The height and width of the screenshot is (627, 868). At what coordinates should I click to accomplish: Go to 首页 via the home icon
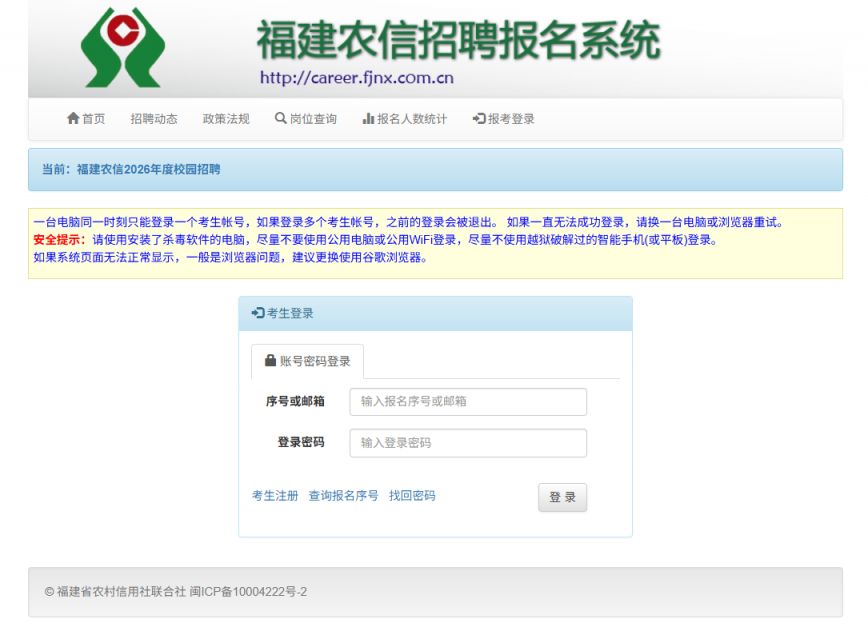(x=73, y=119)
